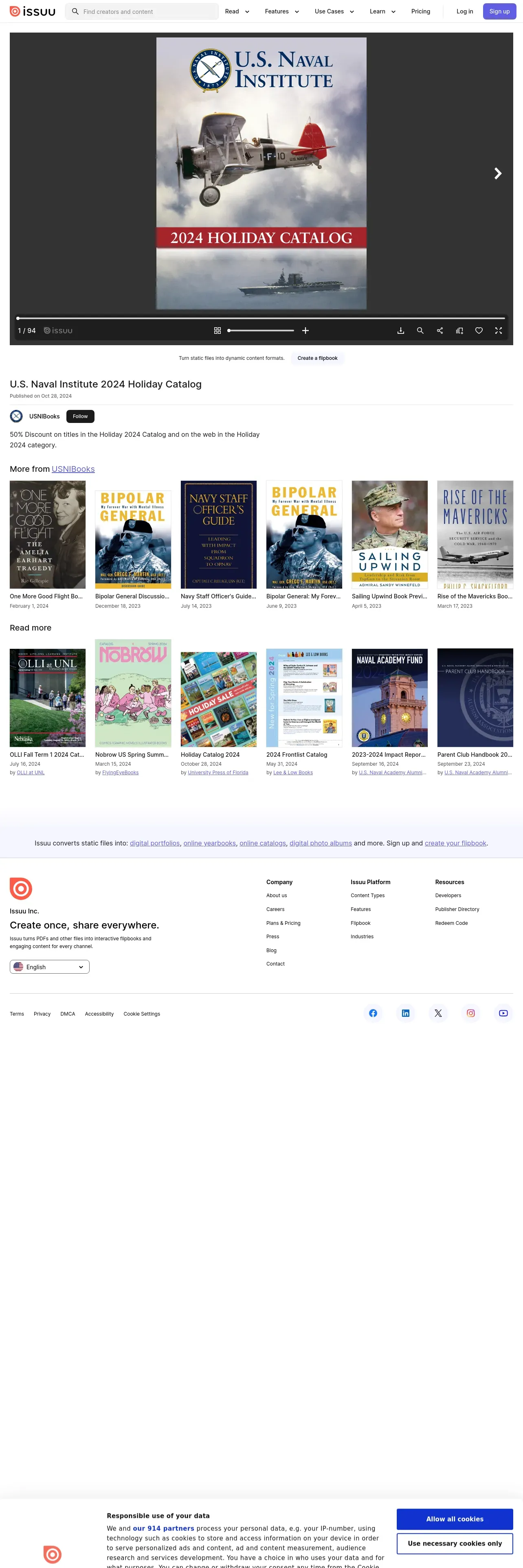Screen dimensions: 523x1568
Task: Open Issuu's X (Twitter) page
Action: point(438,1013)
